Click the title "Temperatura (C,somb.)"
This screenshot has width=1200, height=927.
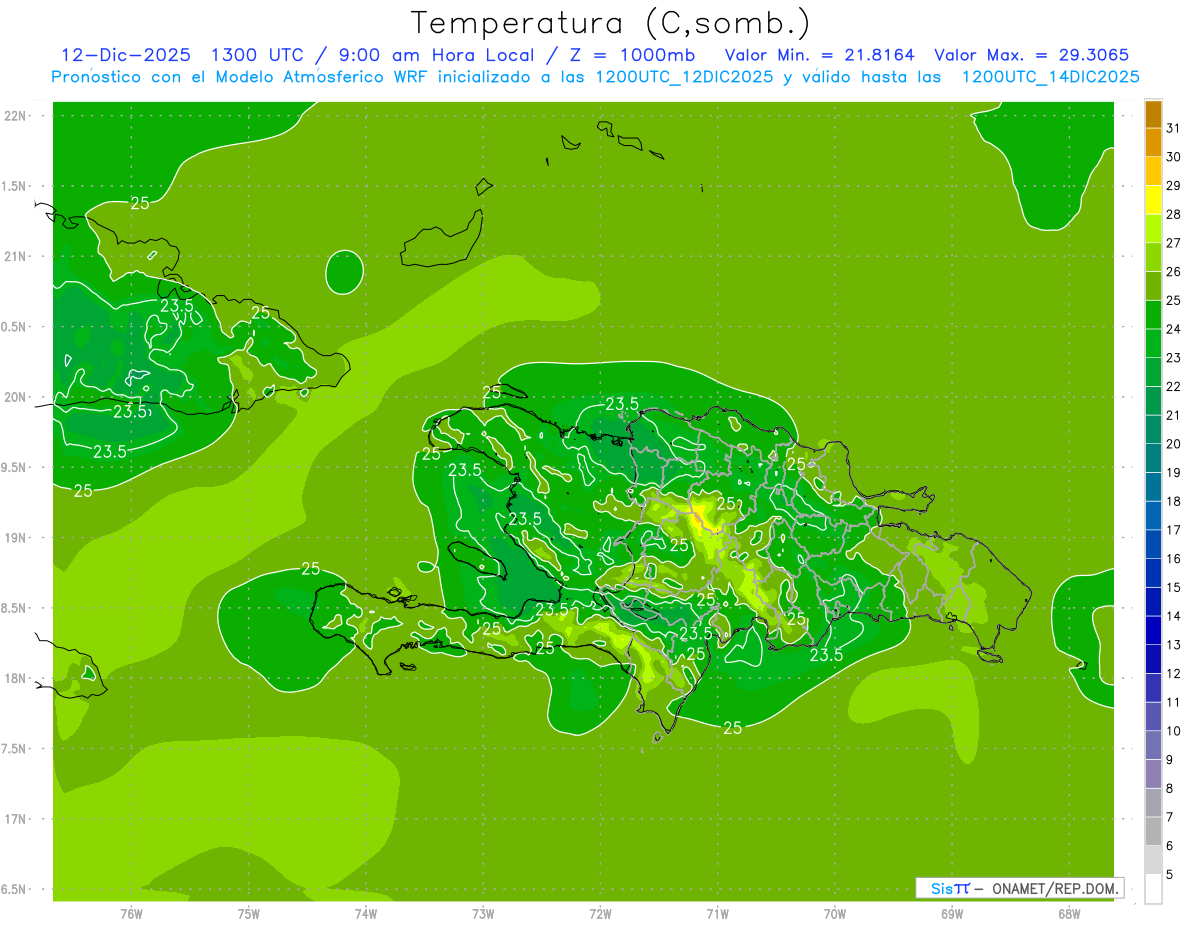(611, 23)
